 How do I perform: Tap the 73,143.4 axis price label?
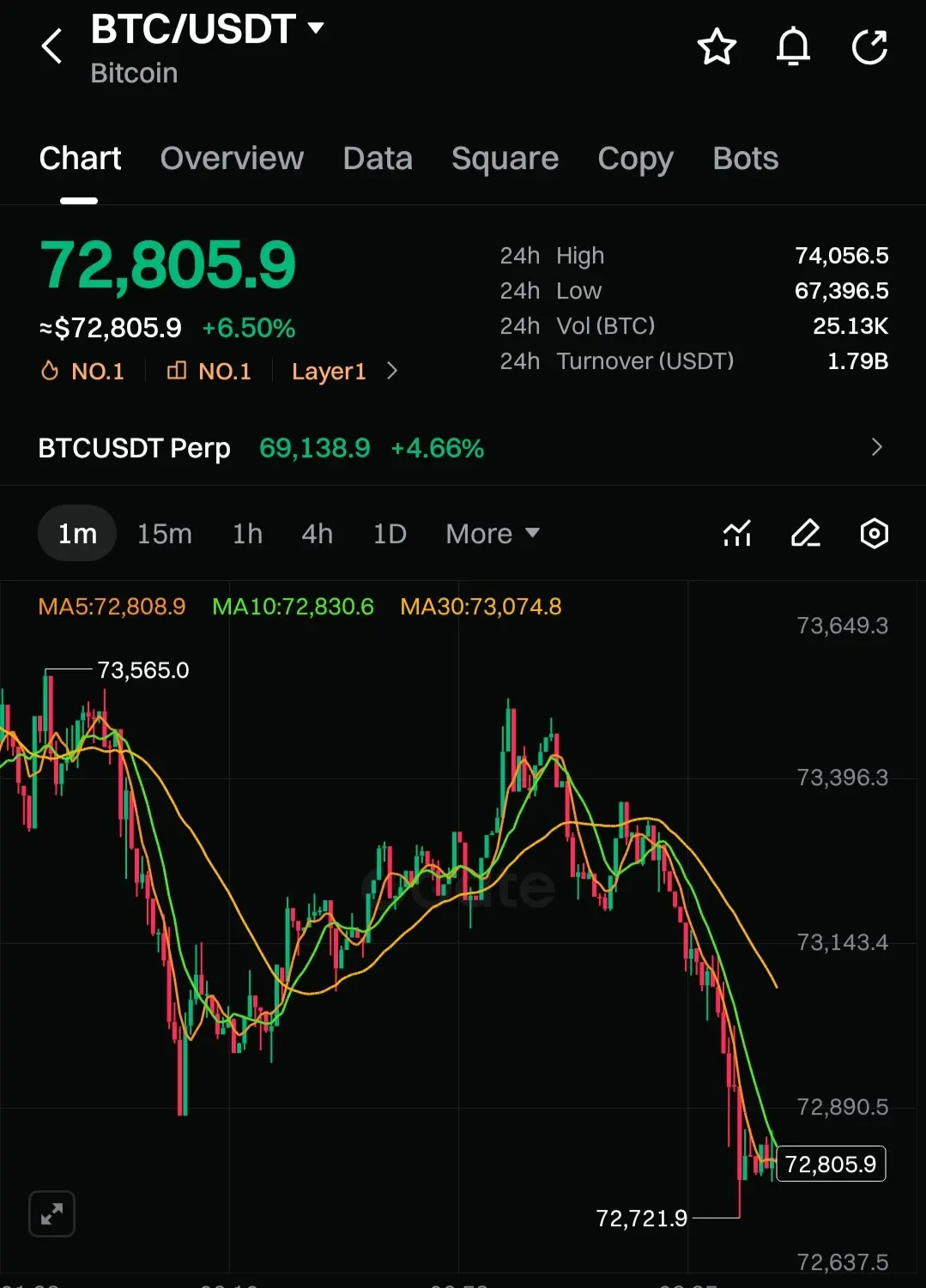tap(843, 942)
